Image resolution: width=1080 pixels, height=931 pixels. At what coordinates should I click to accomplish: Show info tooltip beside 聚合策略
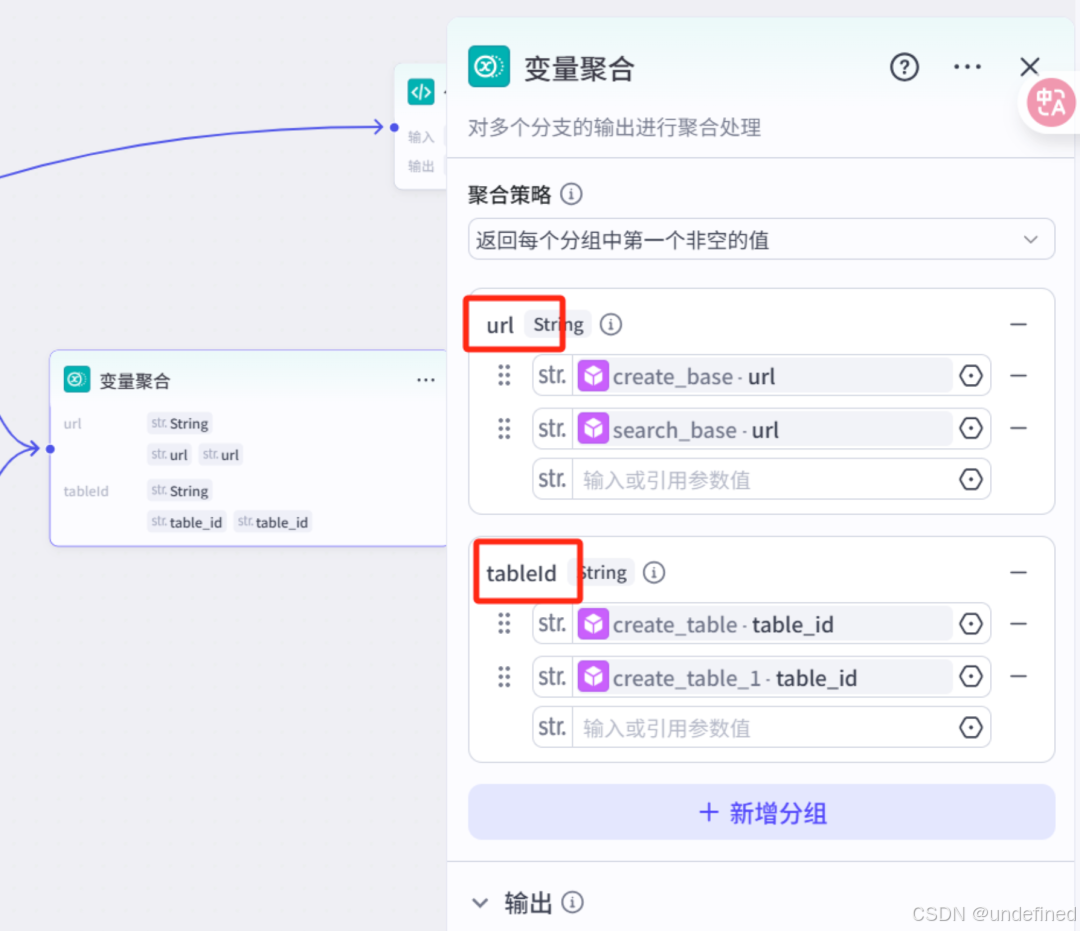570,194
